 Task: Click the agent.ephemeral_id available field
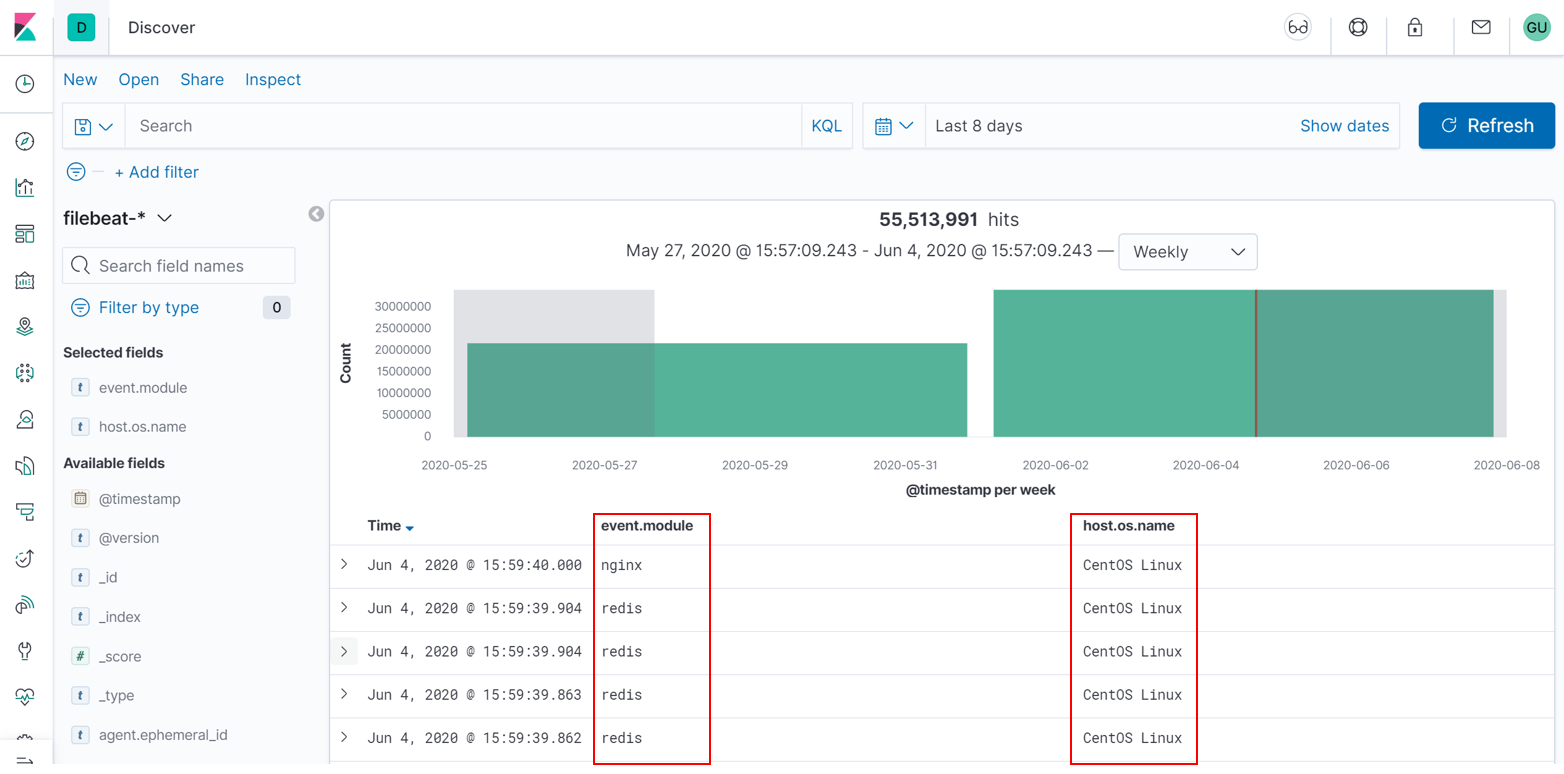point(163,735)
